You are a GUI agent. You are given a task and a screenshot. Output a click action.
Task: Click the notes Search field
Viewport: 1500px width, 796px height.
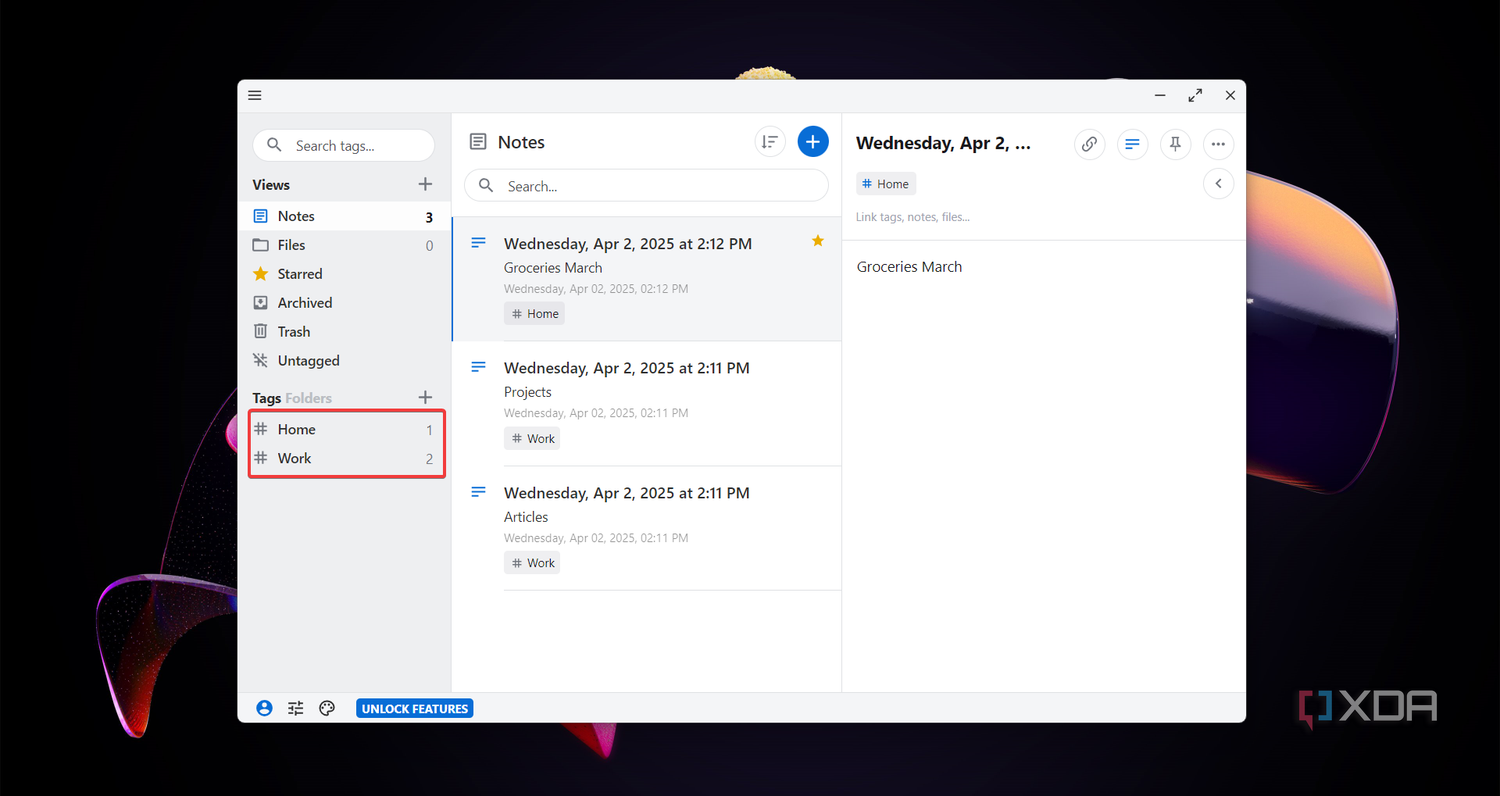(x=646, y=186)
